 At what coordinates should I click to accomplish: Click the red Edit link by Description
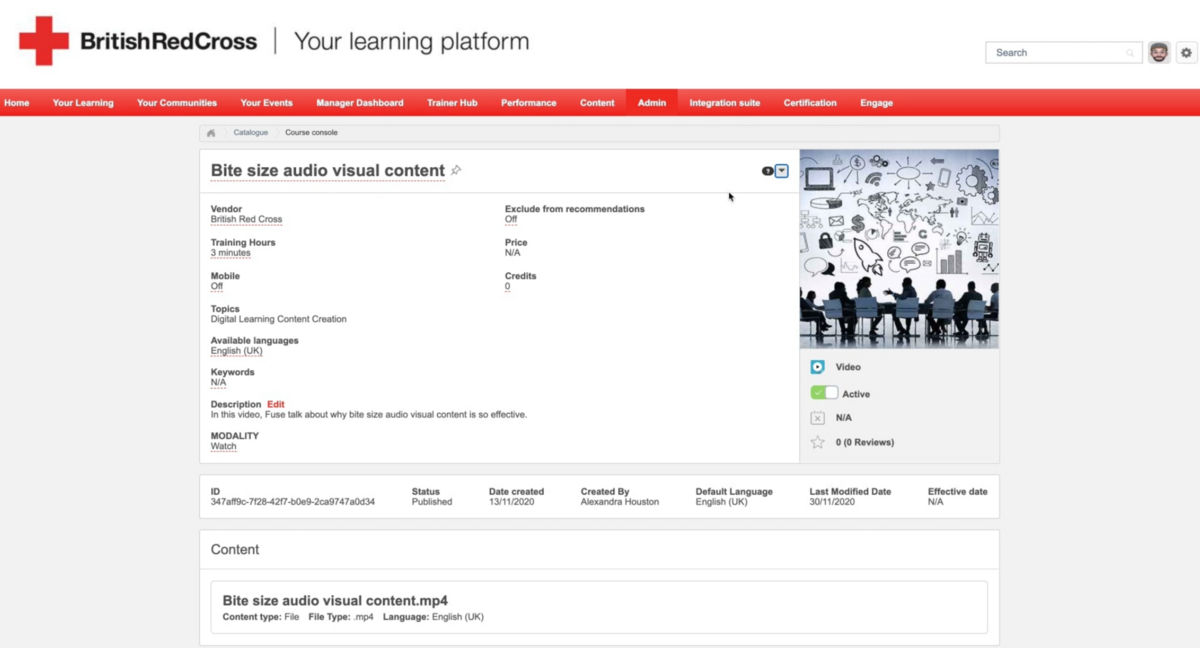click(276, 405)
